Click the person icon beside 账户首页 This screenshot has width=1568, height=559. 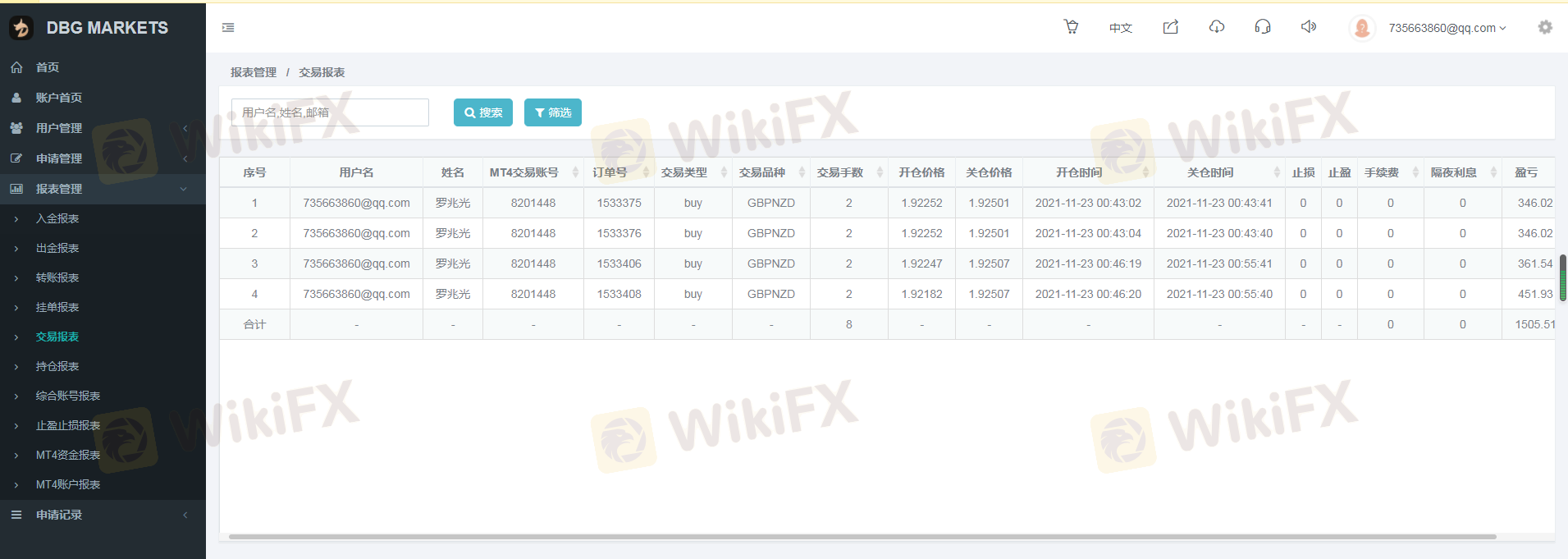coord(16,98)
